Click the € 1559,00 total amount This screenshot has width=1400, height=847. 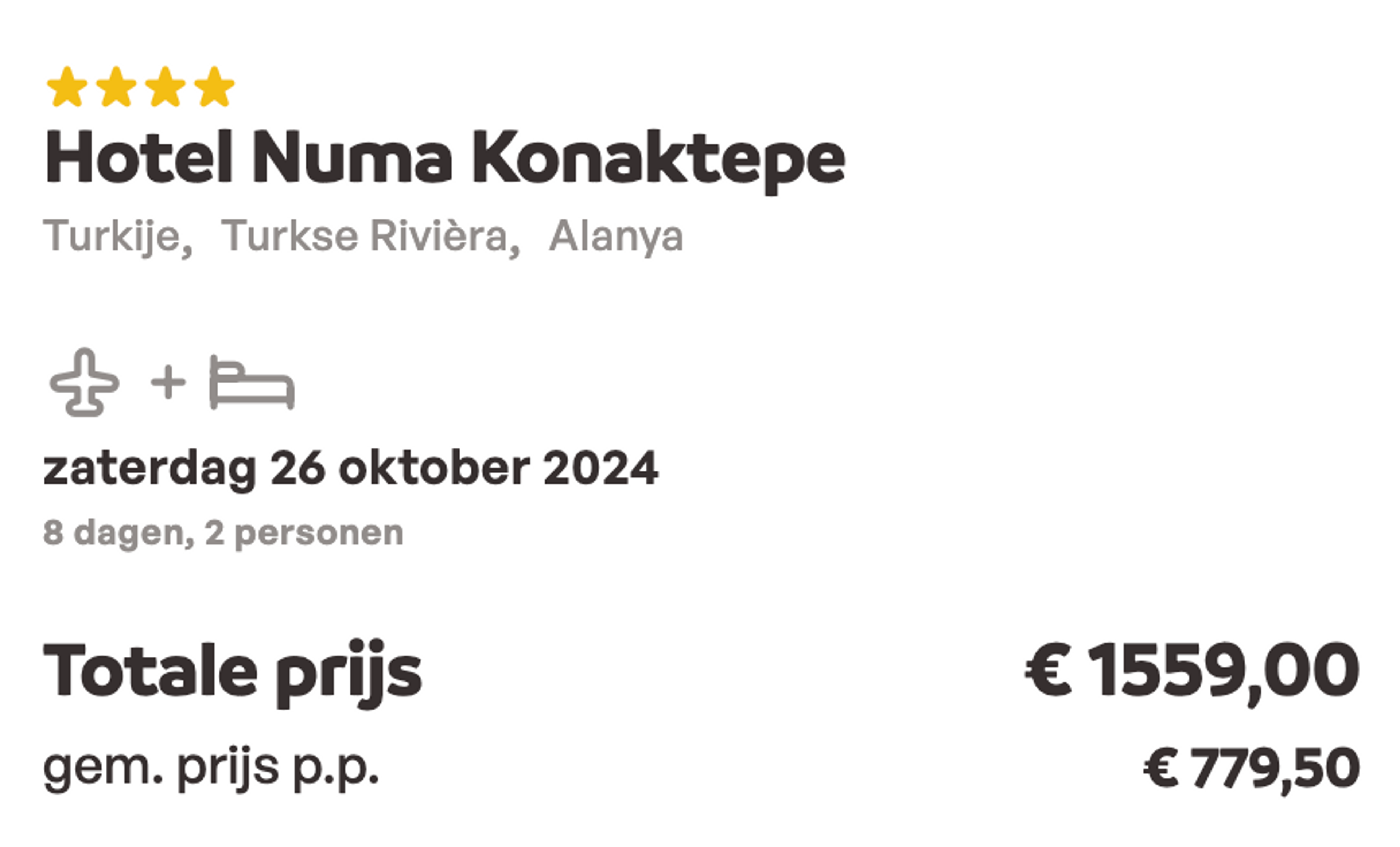click(1192, 671)
